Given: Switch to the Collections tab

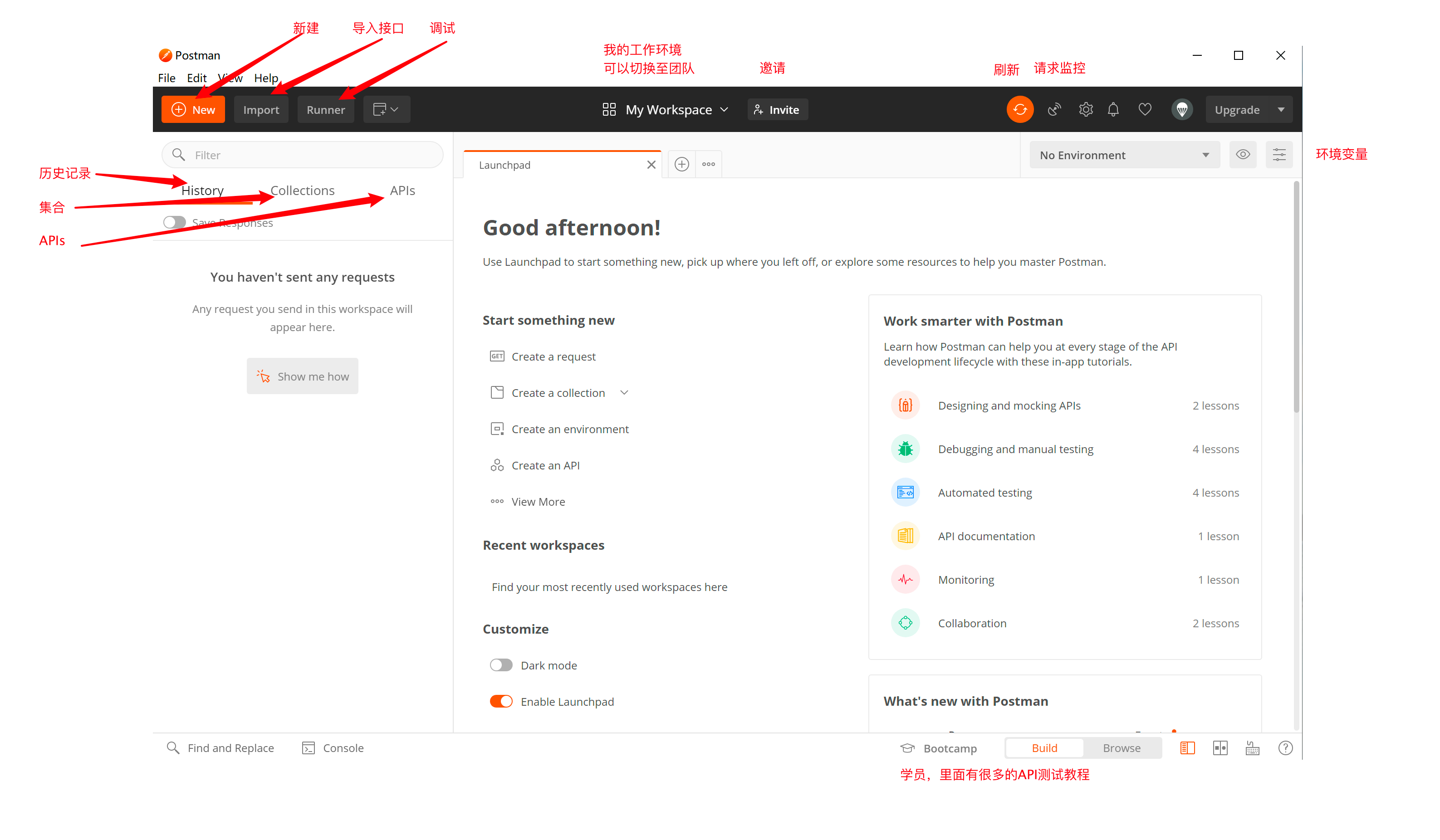Looking at the screenshot, I should (302, 191).
